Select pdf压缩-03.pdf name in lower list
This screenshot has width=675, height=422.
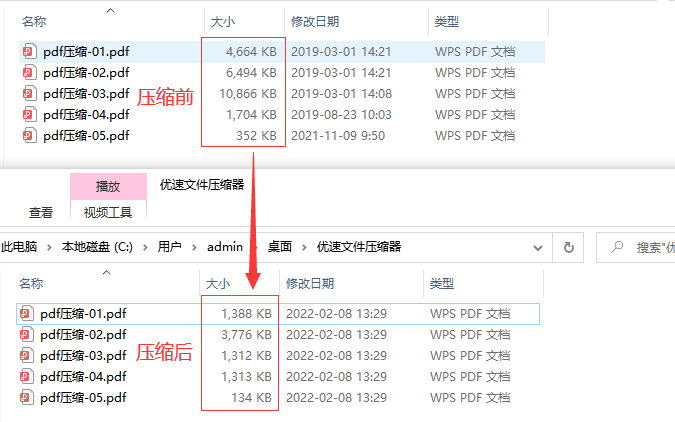pos(83,356)
